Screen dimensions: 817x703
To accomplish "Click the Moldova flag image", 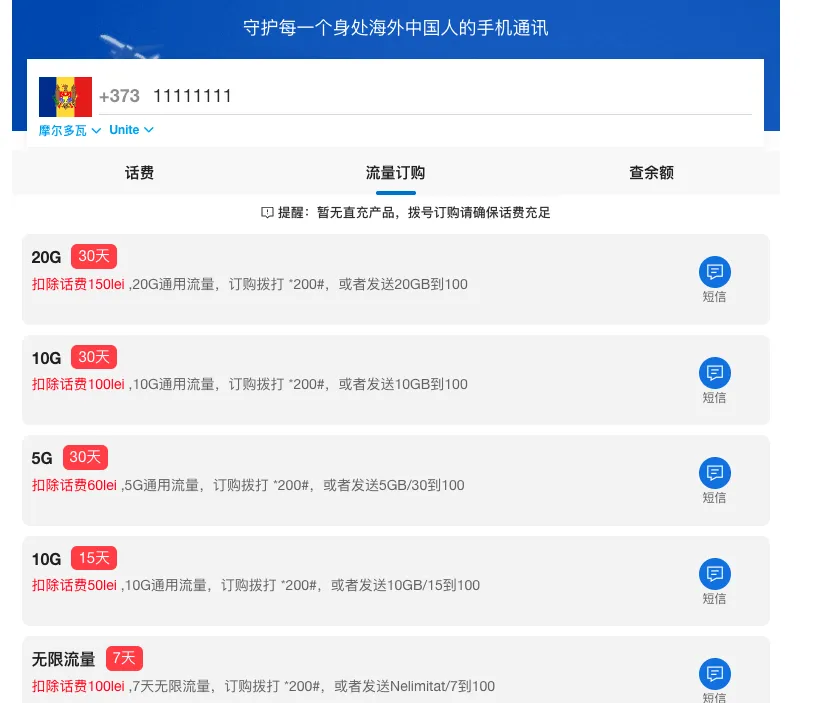I will click(65, 96).
